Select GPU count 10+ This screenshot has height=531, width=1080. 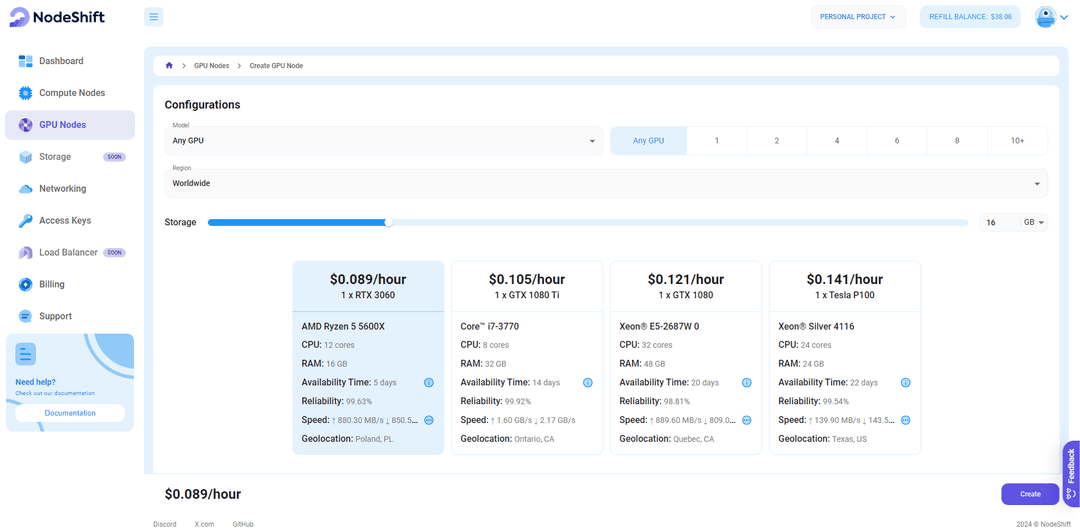tap(1017, 140)
